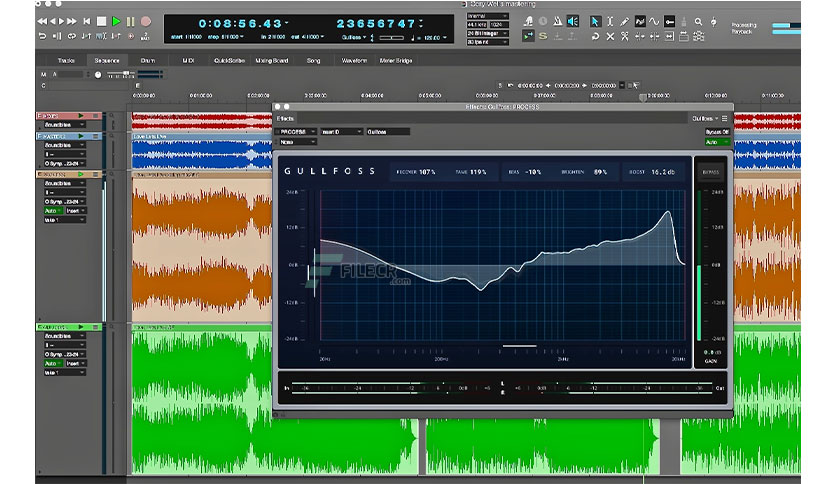Click the Slide tool icon

click(684, 36)
